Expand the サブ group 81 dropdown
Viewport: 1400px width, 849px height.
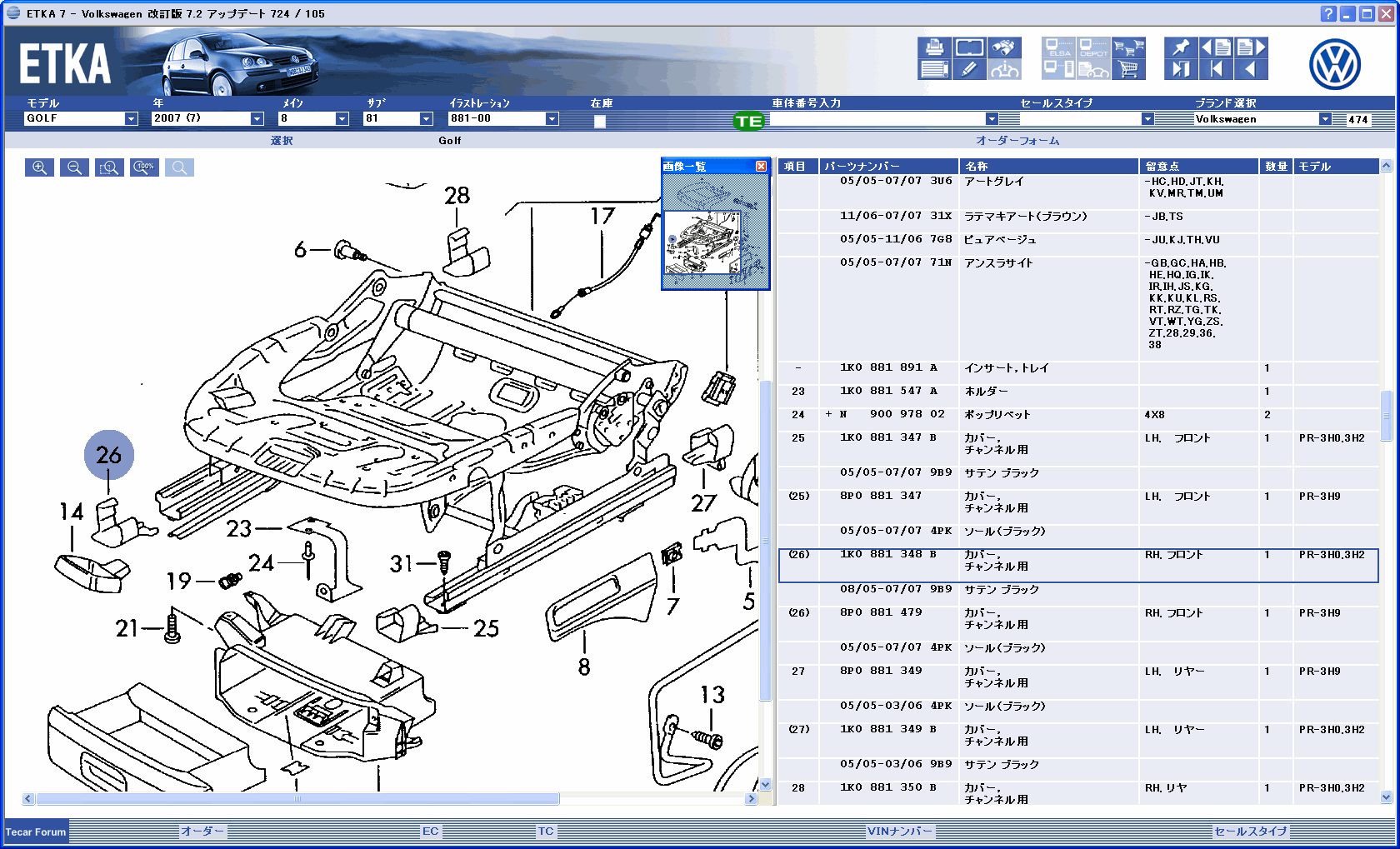(x=426, y=119)
